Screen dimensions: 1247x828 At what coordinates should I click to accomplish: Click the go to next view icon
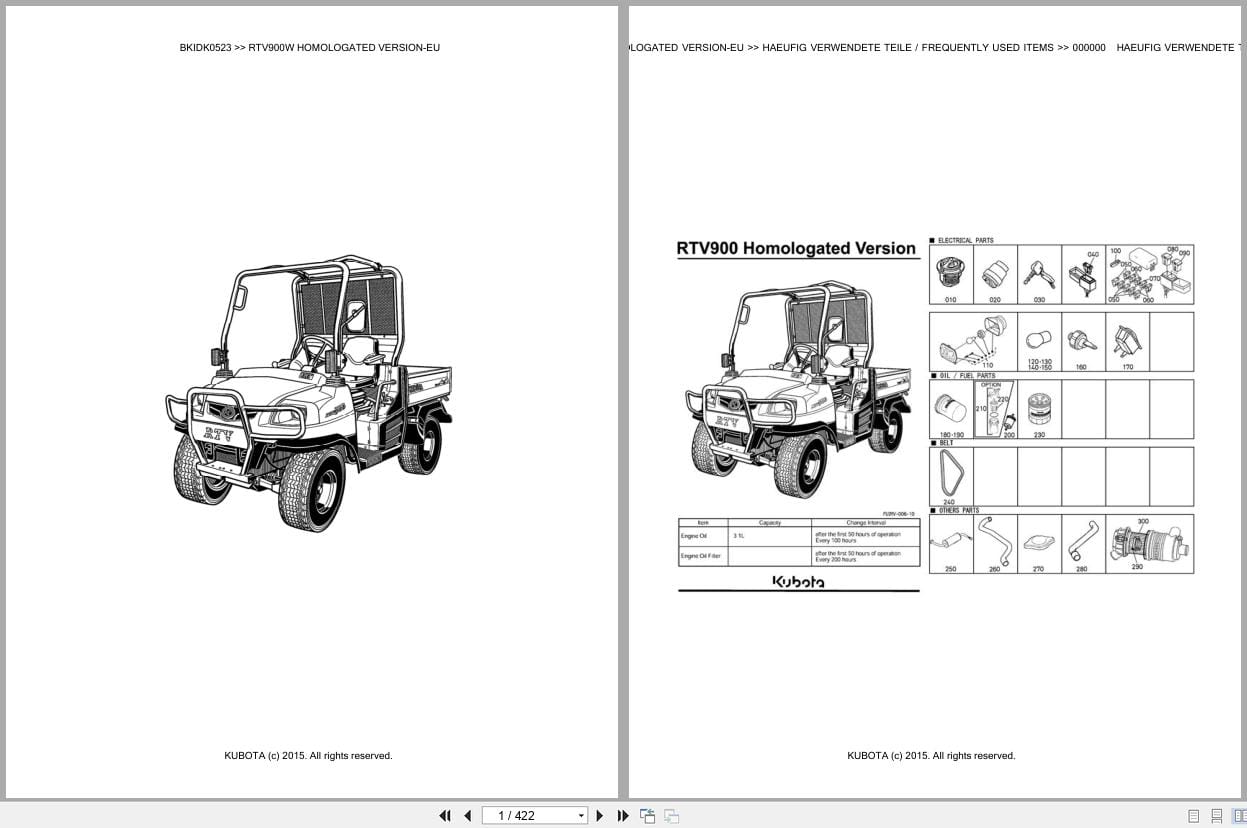(x=671, y=816)
